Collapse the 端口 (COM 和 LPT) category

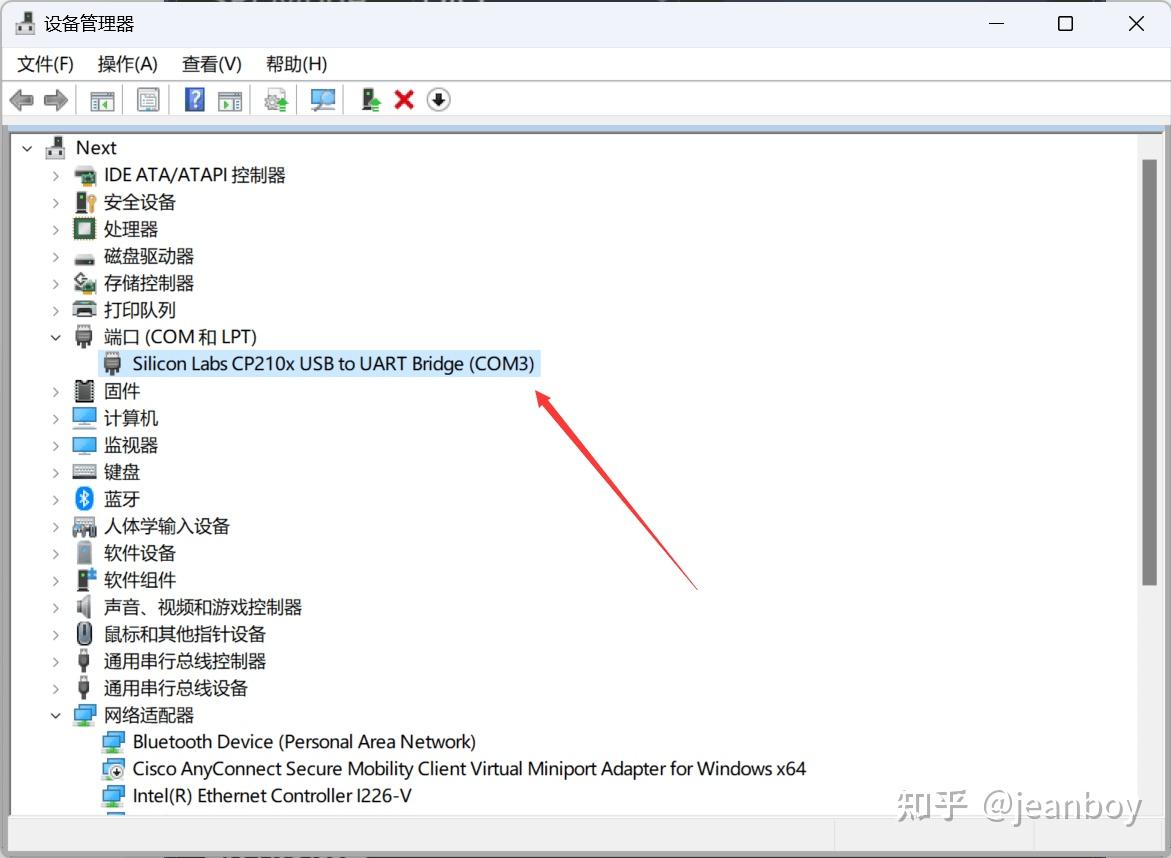55,337
